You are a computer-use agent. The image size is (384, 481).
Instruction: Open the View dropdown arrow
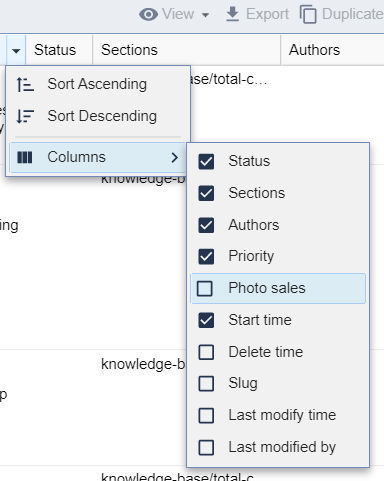206,15
